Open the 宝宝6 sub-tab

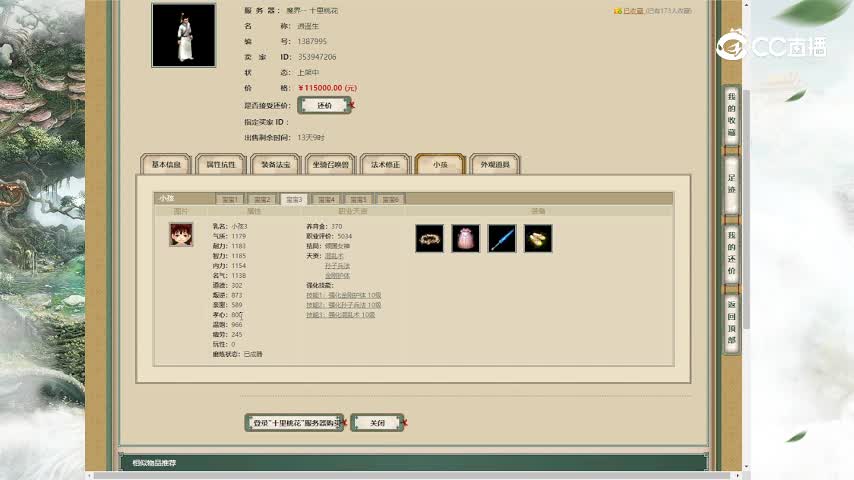(391, 199)
